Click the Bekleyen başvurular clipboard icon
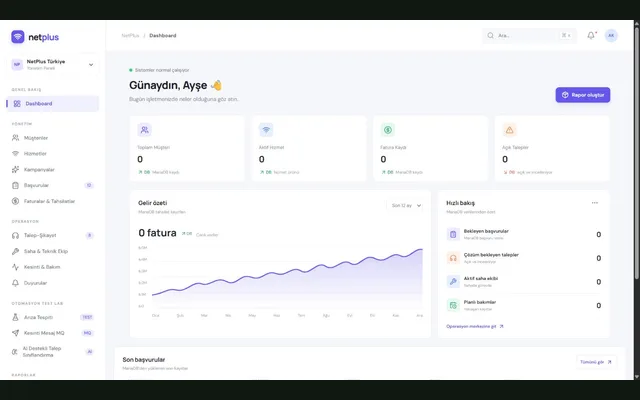 pyautogui.click(x=453, y=234)
